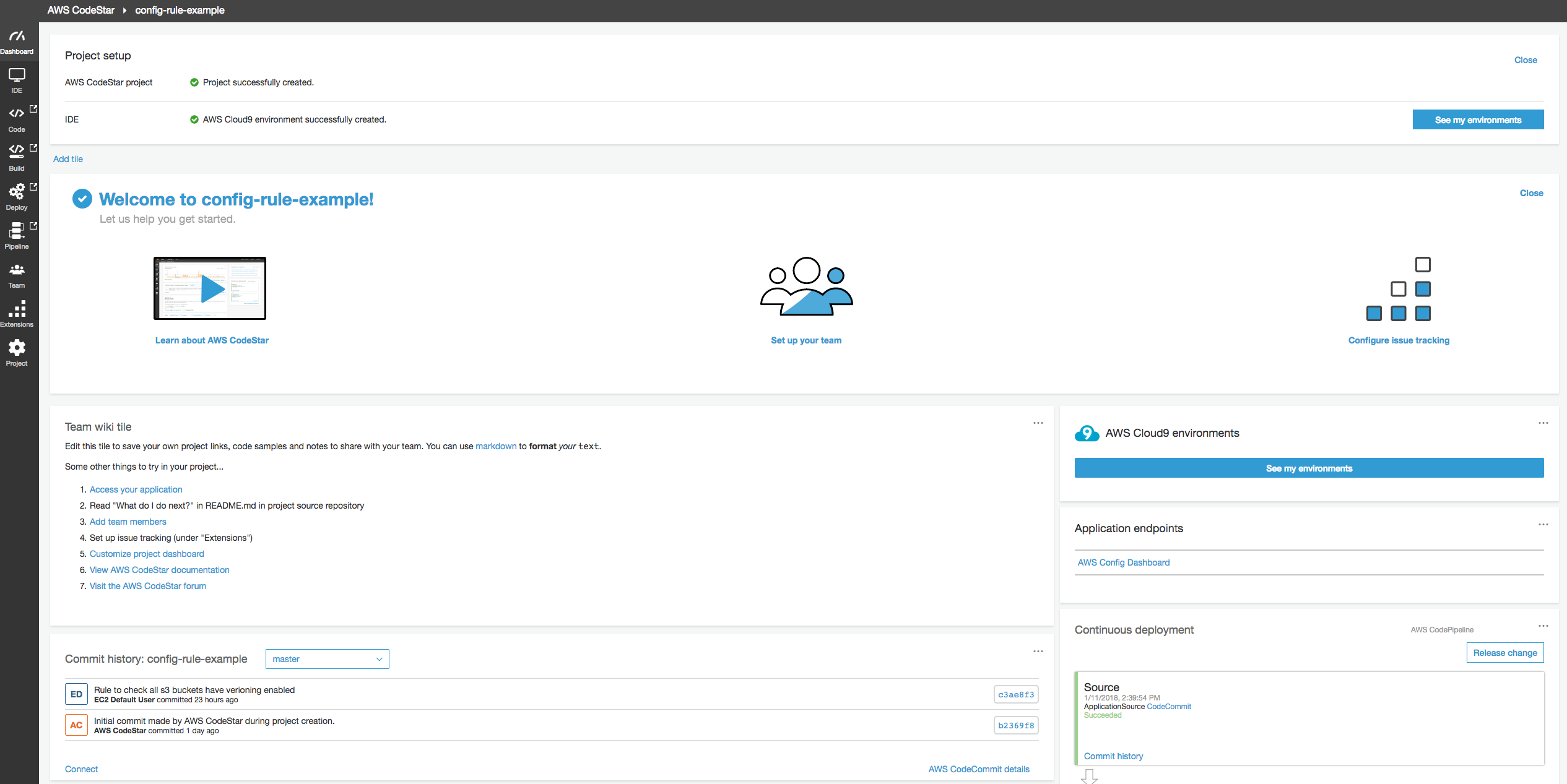Click the Release change button
The height and width of the screenshot is (784, 1567).
tap(1504, 653)
